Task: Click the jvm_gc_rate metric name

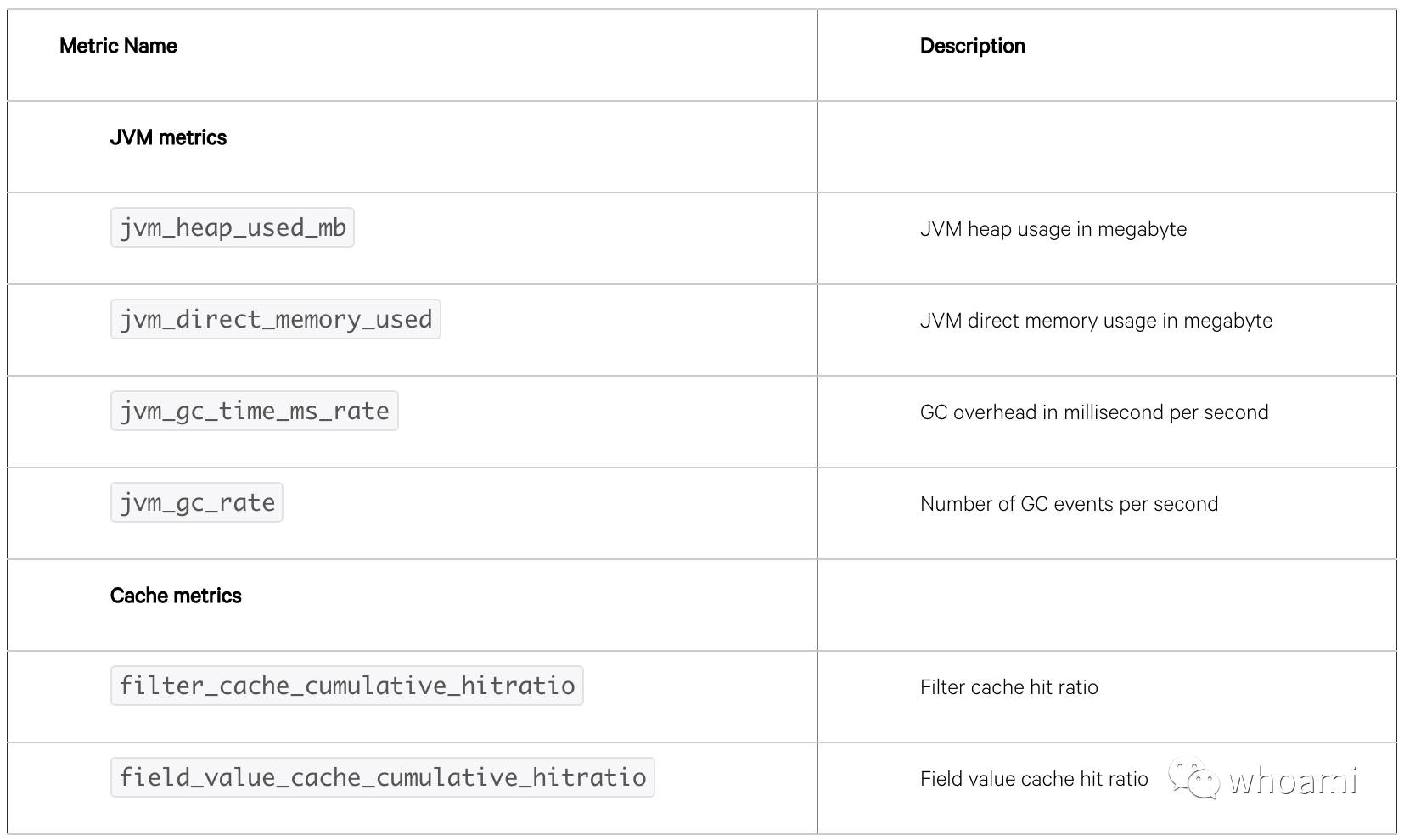Action: tap(197, 502)
